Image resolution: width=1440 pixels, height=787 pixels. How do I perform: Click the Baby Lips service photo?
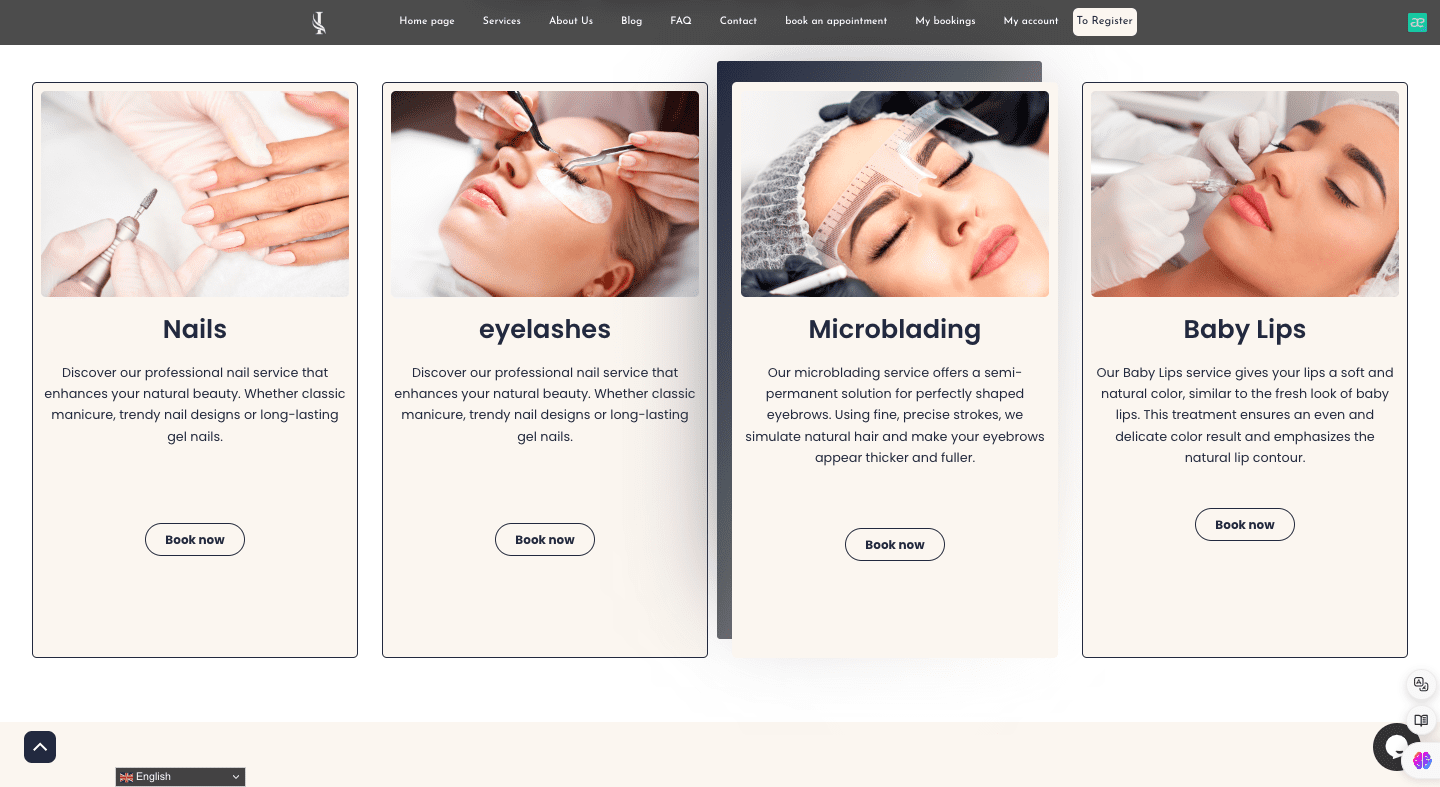[x=1245, y=194]
